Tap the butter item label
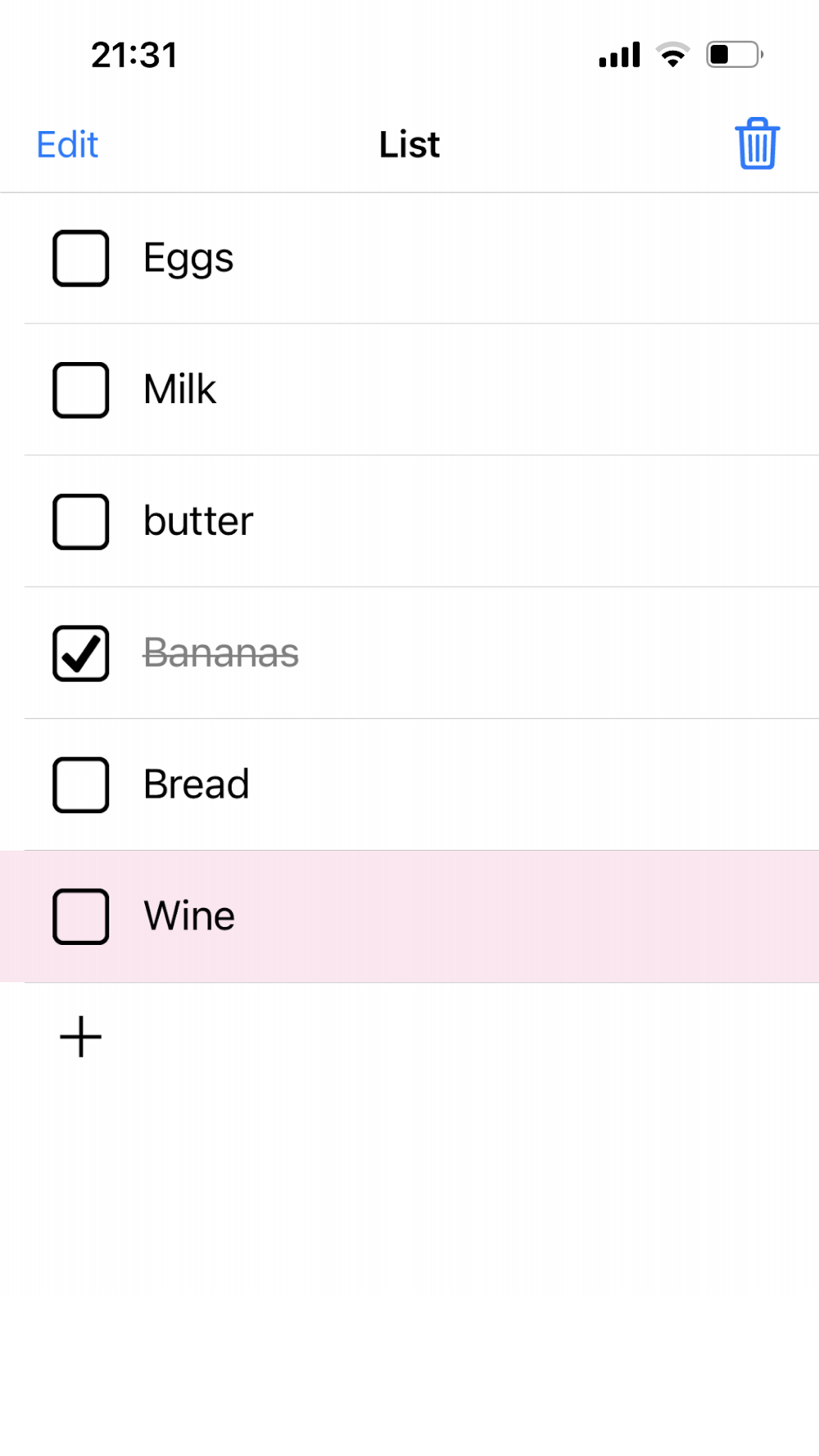This screenshot has height=1456, width=819. pos(198,521)
